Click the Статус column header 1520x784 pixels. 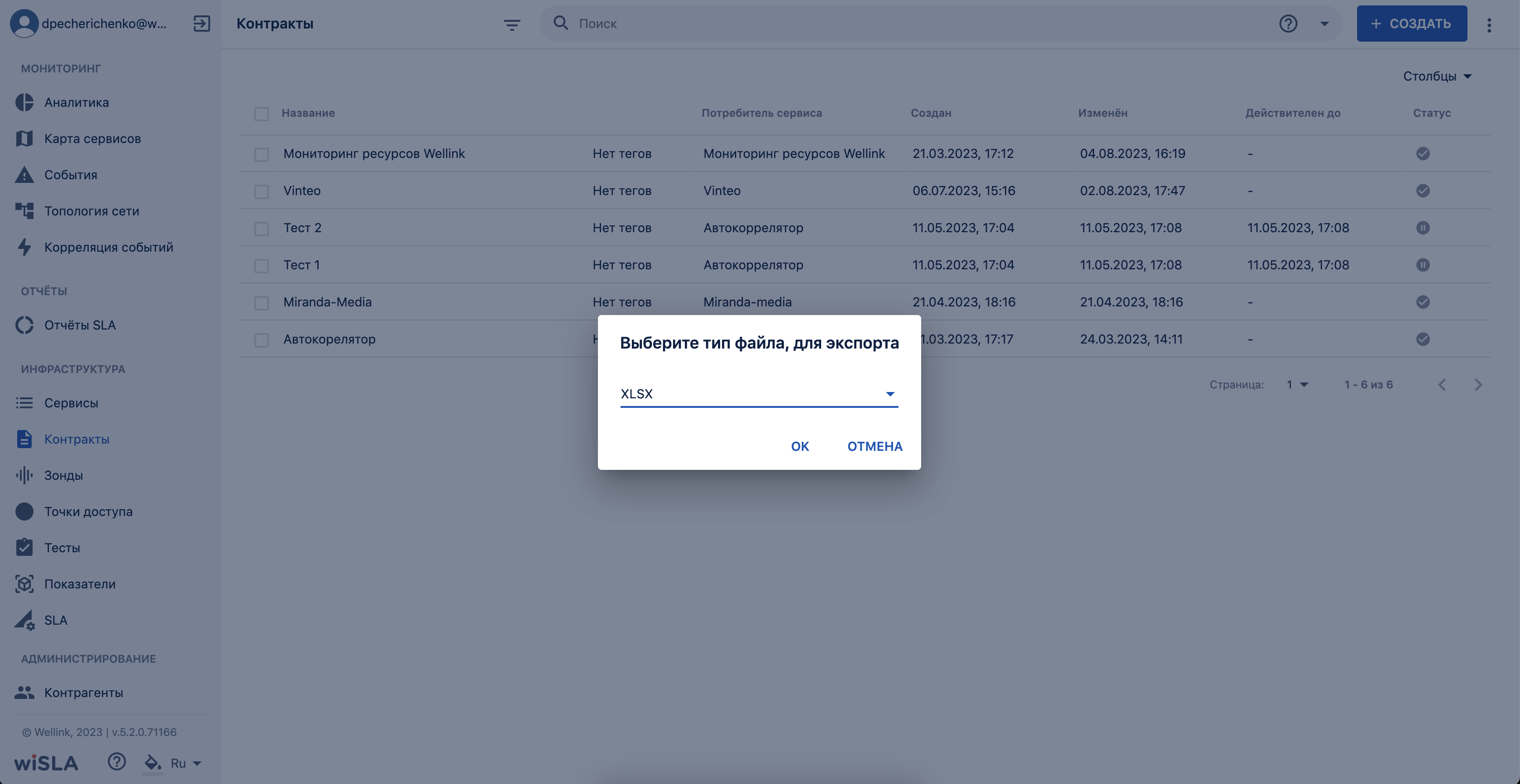(x=1431, y=113)
